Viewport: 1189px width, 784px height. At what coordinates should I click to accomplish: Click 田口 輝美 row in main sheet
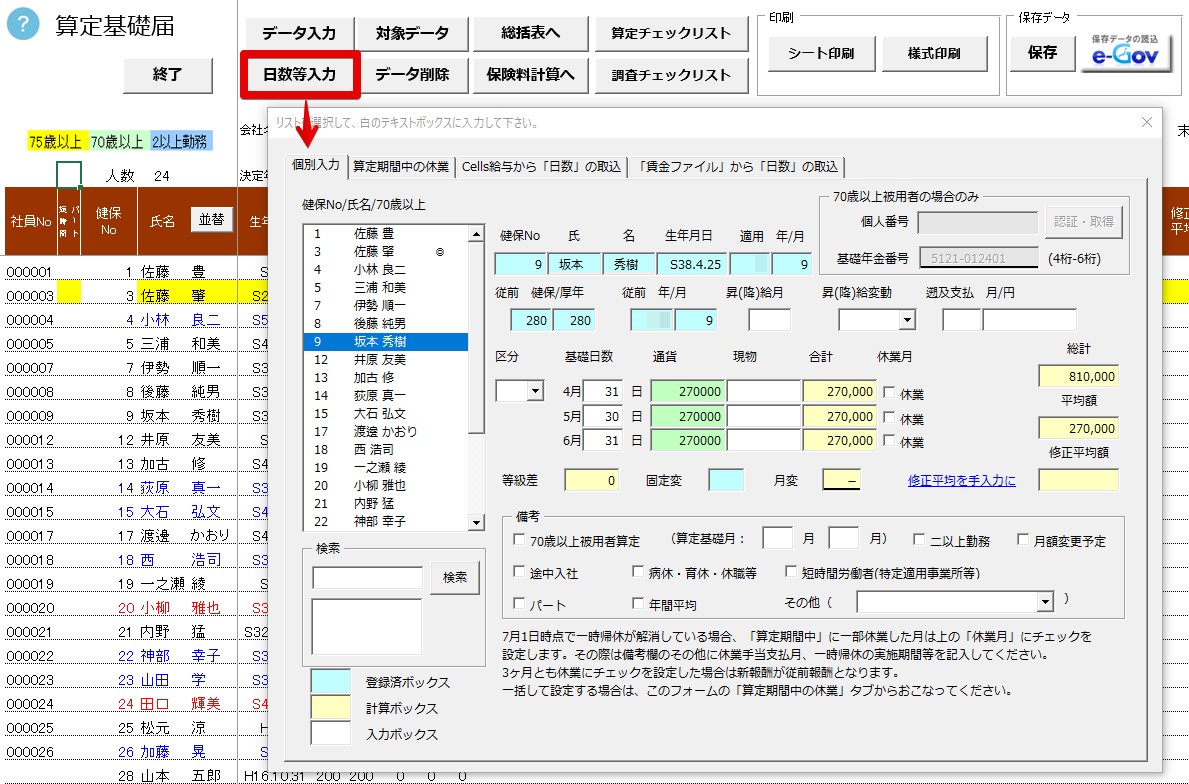[x=121, y=704]
